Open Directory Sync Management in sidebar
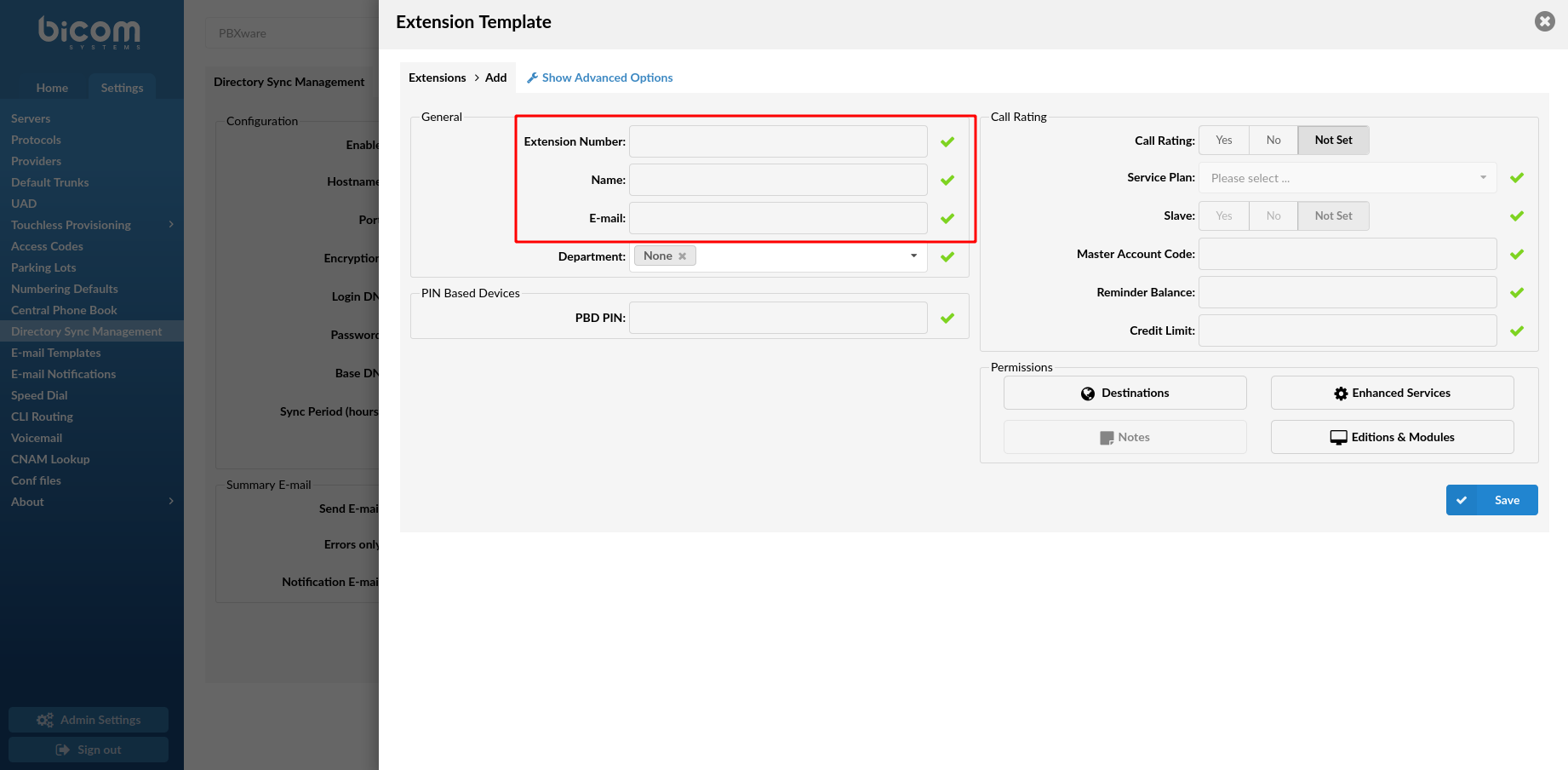 point(92,331)
